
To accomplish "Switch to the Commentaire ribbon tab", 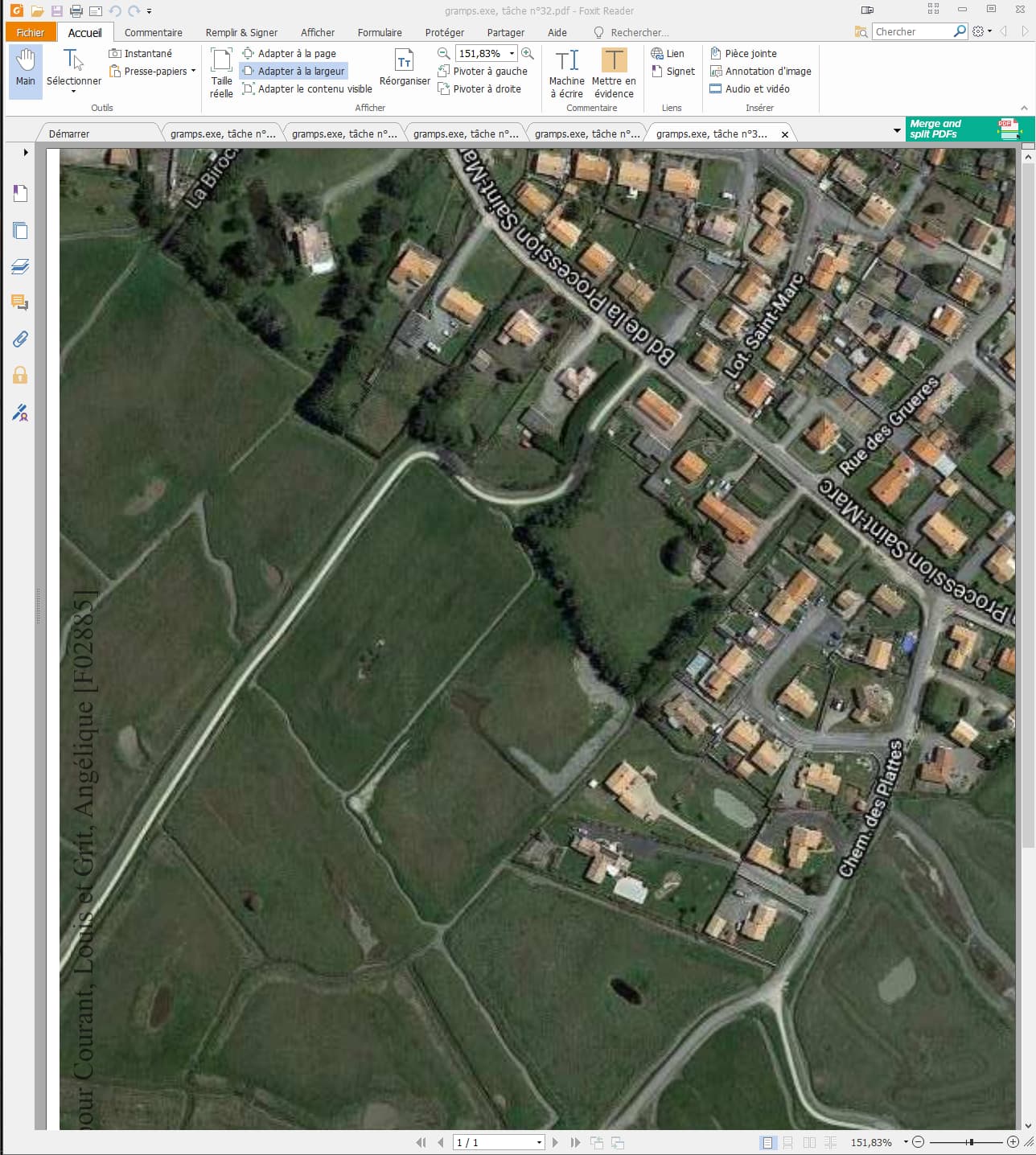I will [153, 32].
